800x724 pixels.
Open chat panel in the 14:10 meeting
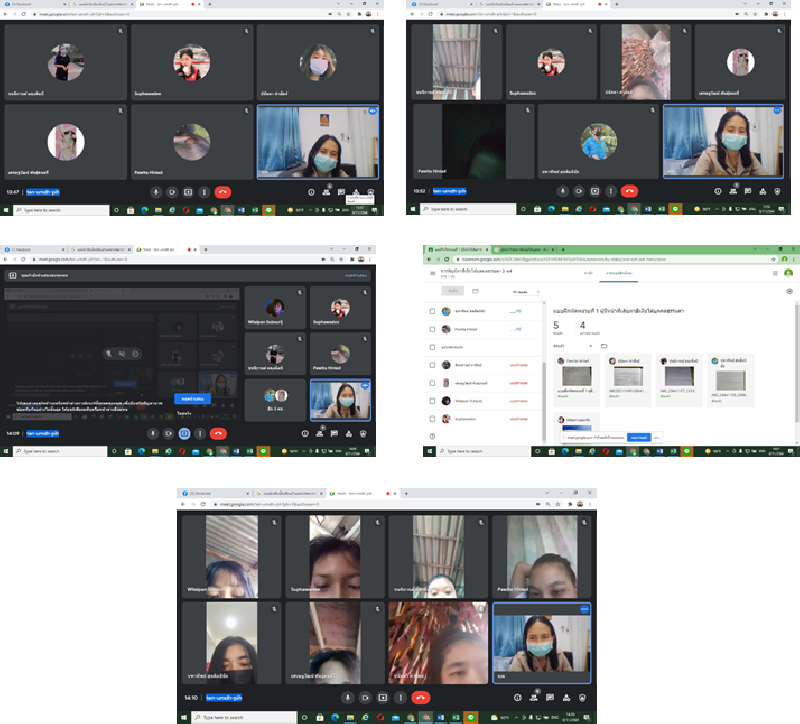point(550,697)
